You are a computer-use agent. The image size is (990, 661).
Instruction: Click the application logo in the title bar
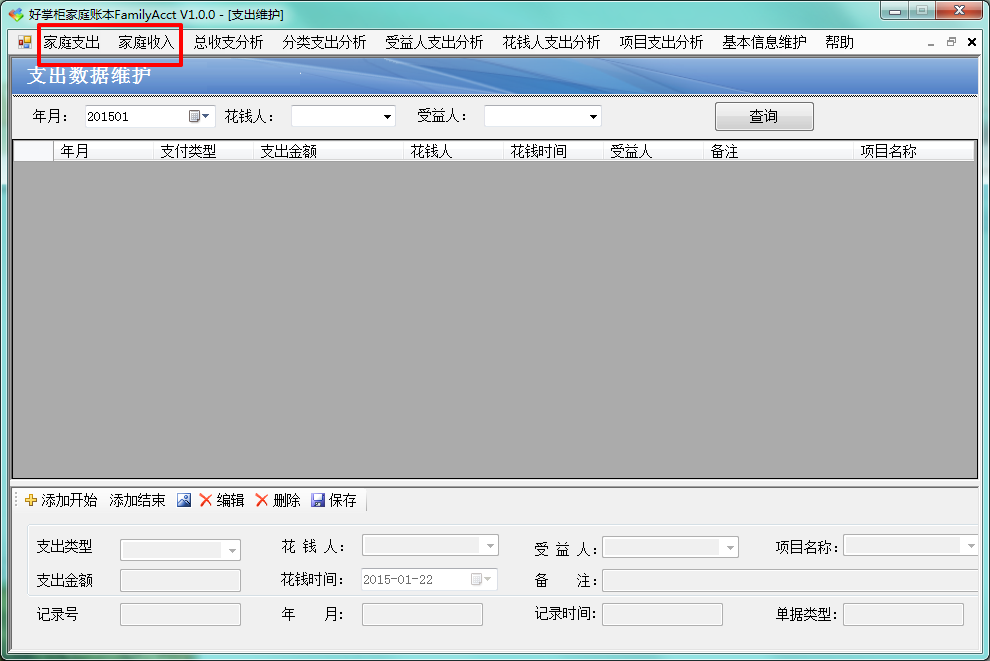16,14
